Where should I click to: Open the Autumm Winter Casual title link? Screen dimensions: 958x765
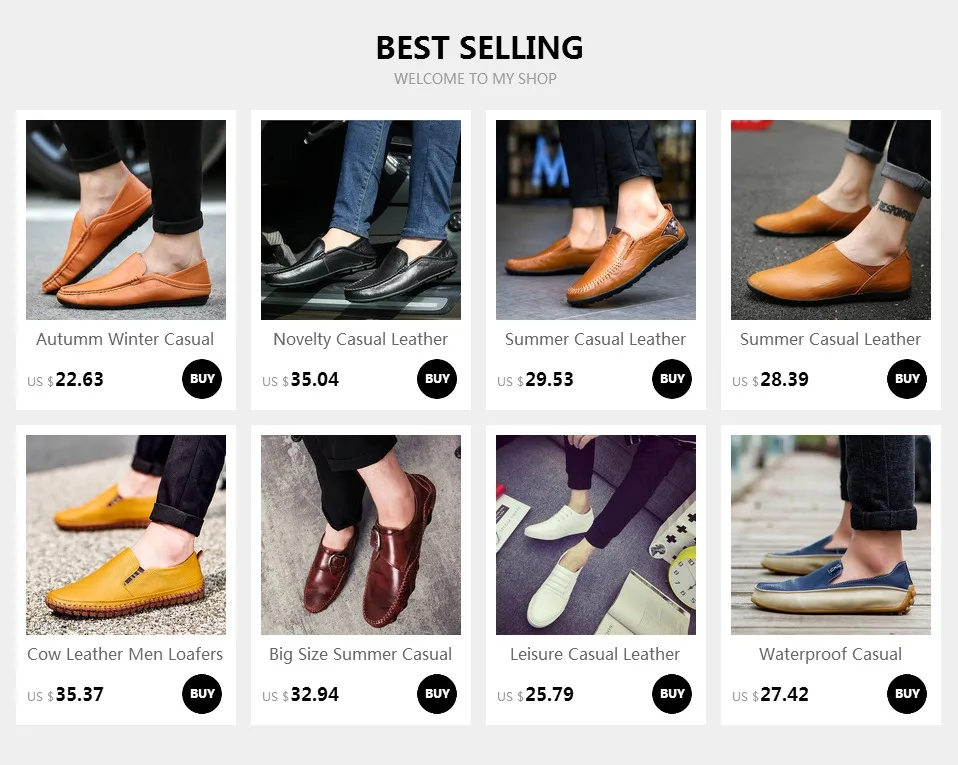pos(125,339)
